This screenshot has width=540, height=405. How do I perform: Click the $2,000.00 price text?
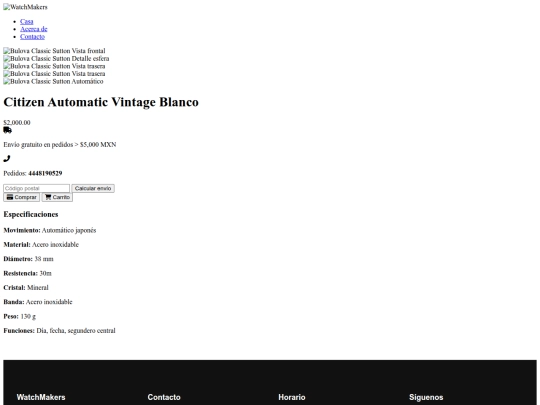(17, 123)
